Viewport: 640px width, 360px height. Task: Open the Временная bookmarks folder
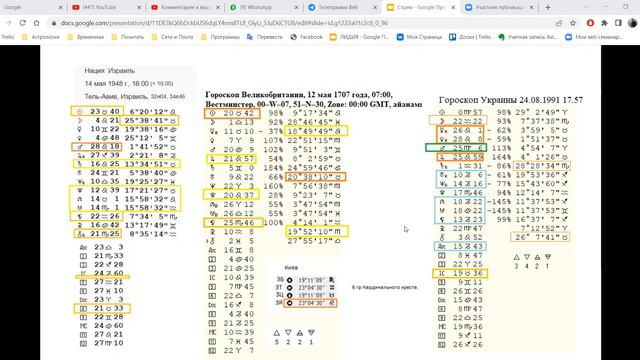(86, 37)
